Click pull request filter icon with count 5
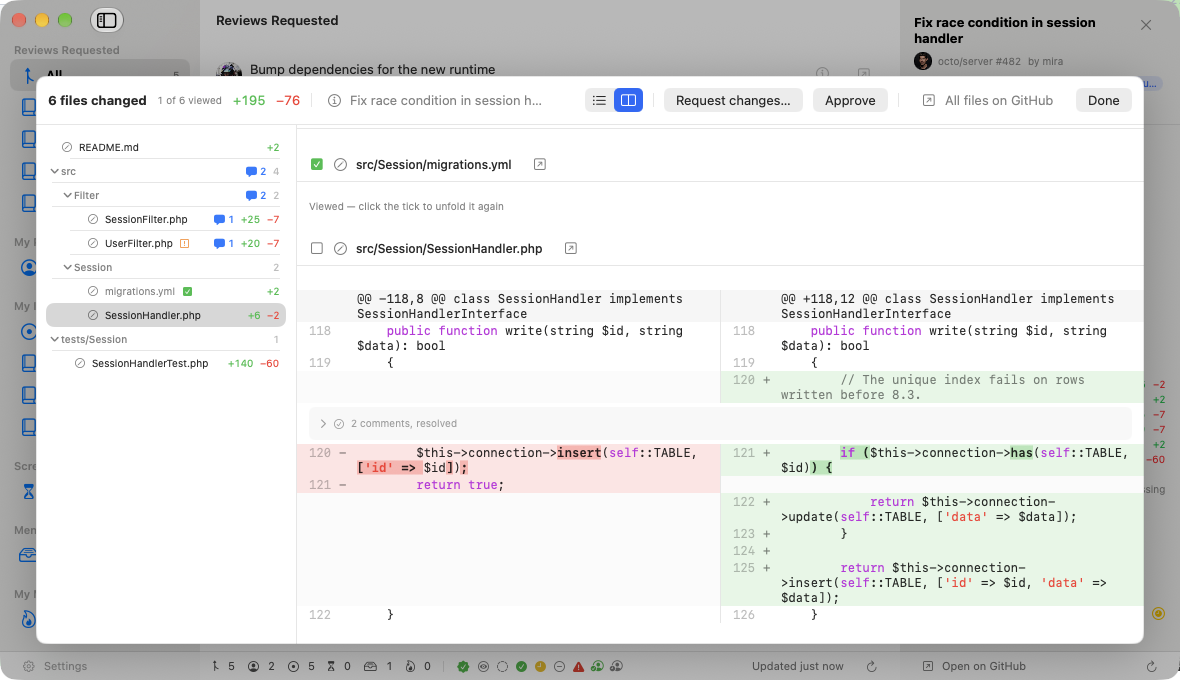Viewport: 1180px width, 680px height. coord(216,666)
